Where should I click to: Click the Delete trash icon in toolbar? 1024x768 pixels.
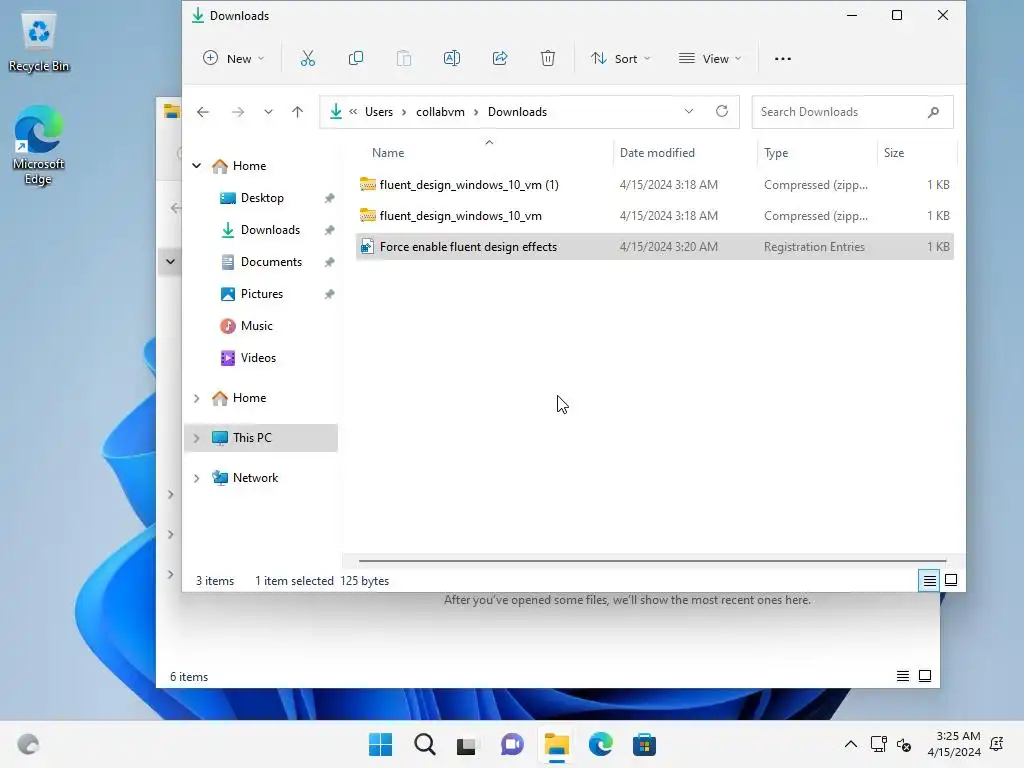(x=548, y=59)
